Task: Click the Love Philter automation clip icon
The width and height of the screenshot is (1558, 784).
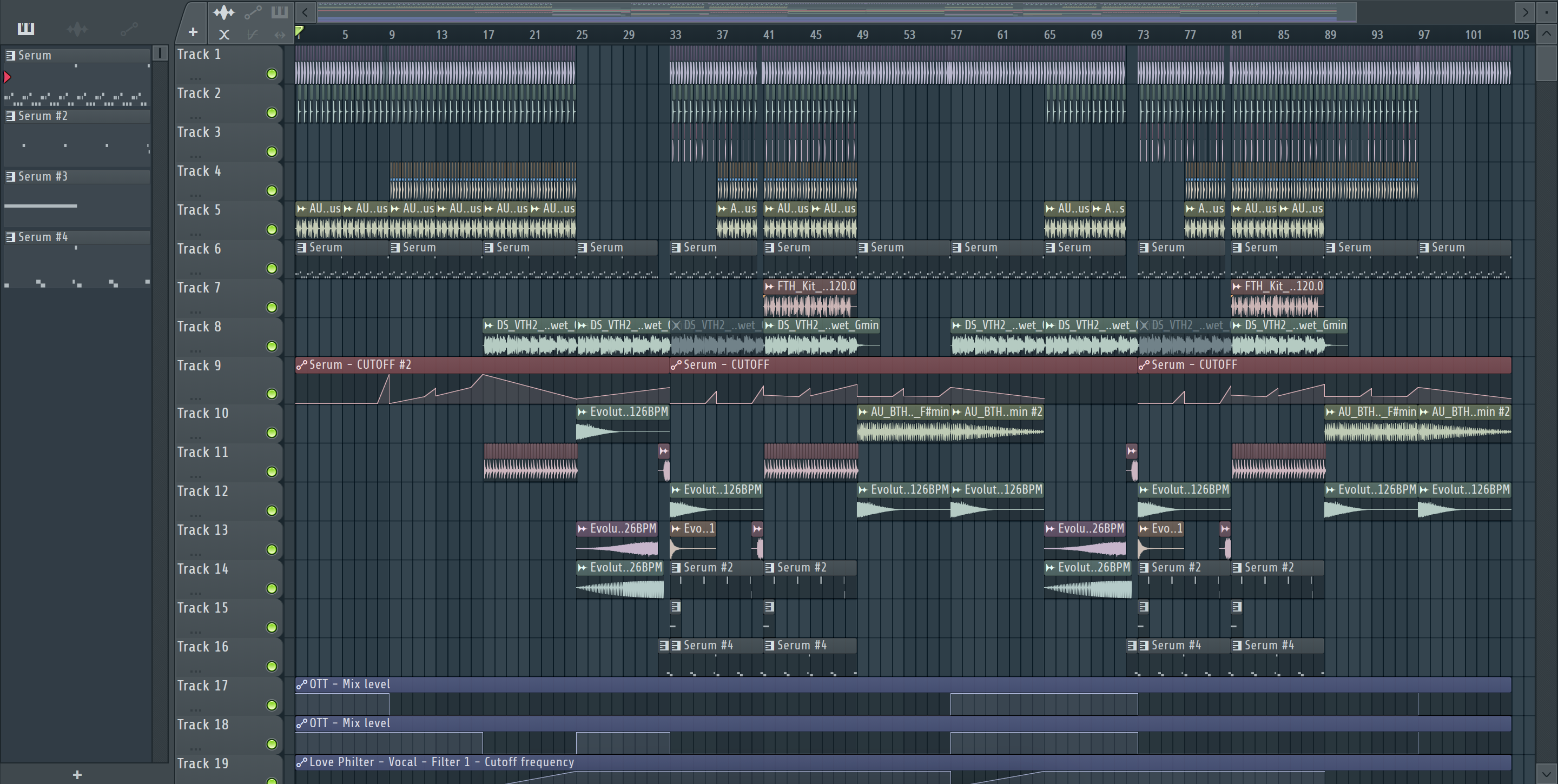Action: tap(301, 762)
